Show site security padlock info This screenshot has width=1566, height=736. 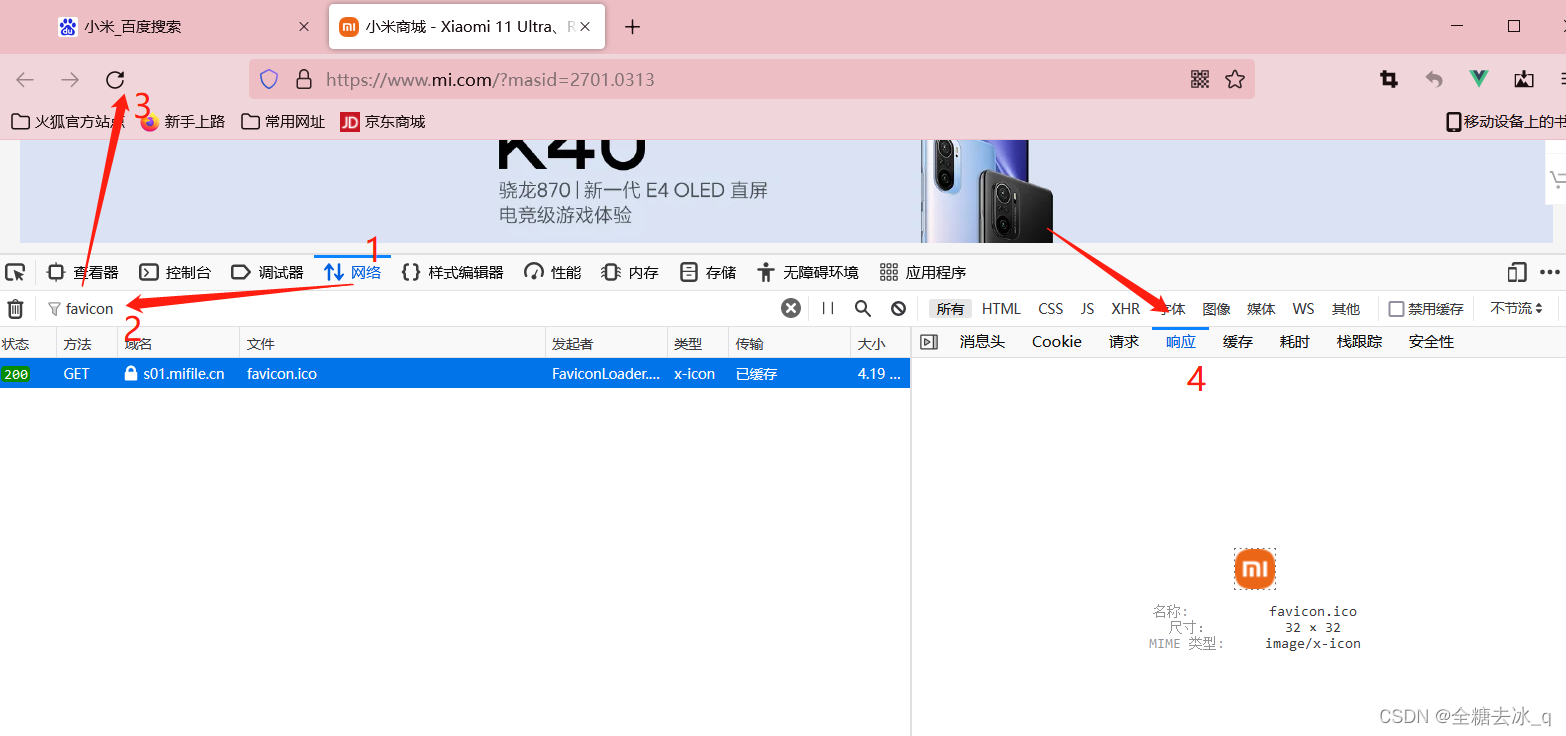click(304, 79)
